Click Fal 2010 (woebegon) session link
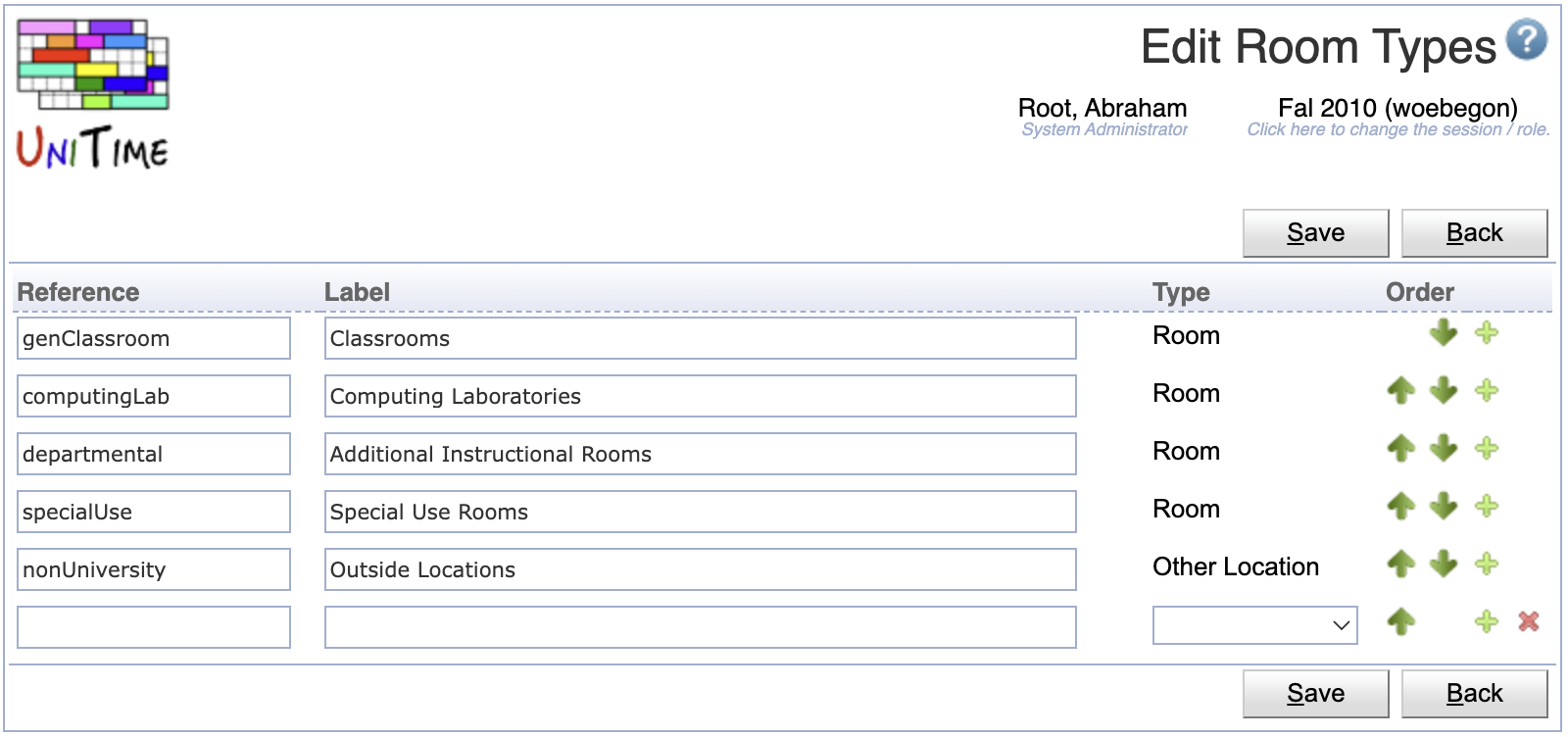1568x737 pixels. click(x=1397, y=108)
